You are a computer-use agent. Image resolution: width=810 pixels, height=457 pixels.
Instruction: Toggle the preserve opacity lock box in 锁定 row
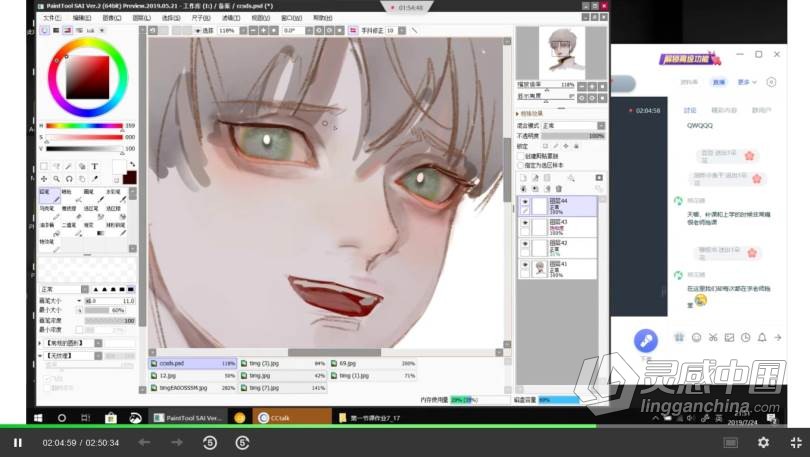coord(545,146)
